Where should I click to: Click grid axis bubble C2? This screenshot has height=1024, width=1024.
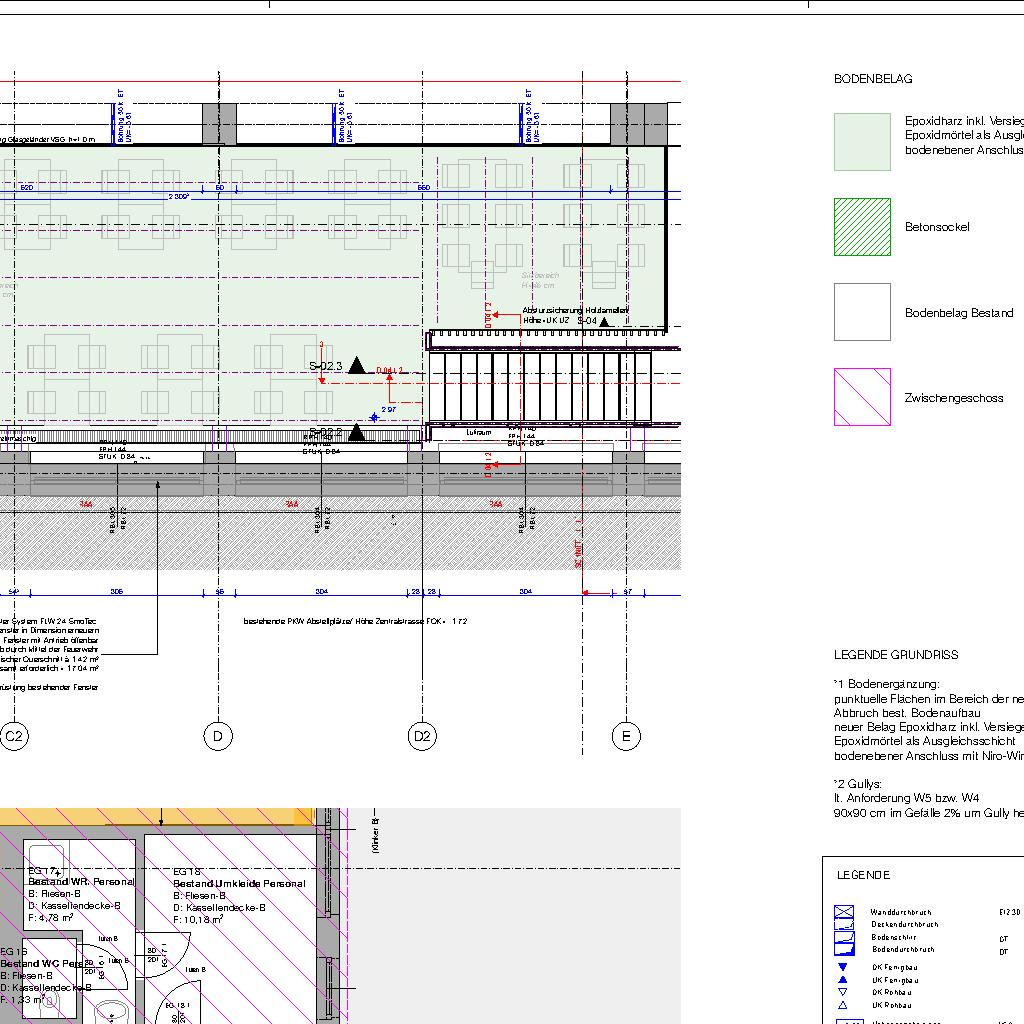[x=14, y=738]
